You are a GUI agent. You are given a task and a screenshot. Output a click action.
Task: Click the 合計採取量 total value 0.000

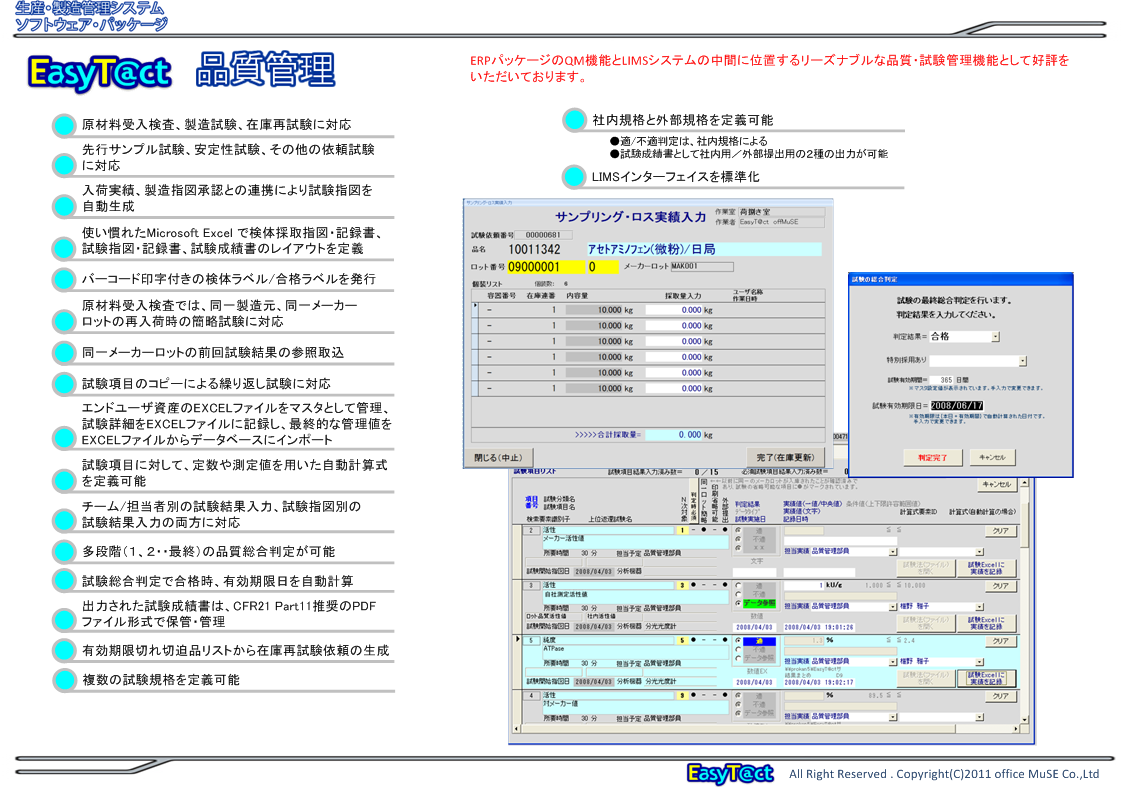(x=672, y=434)
